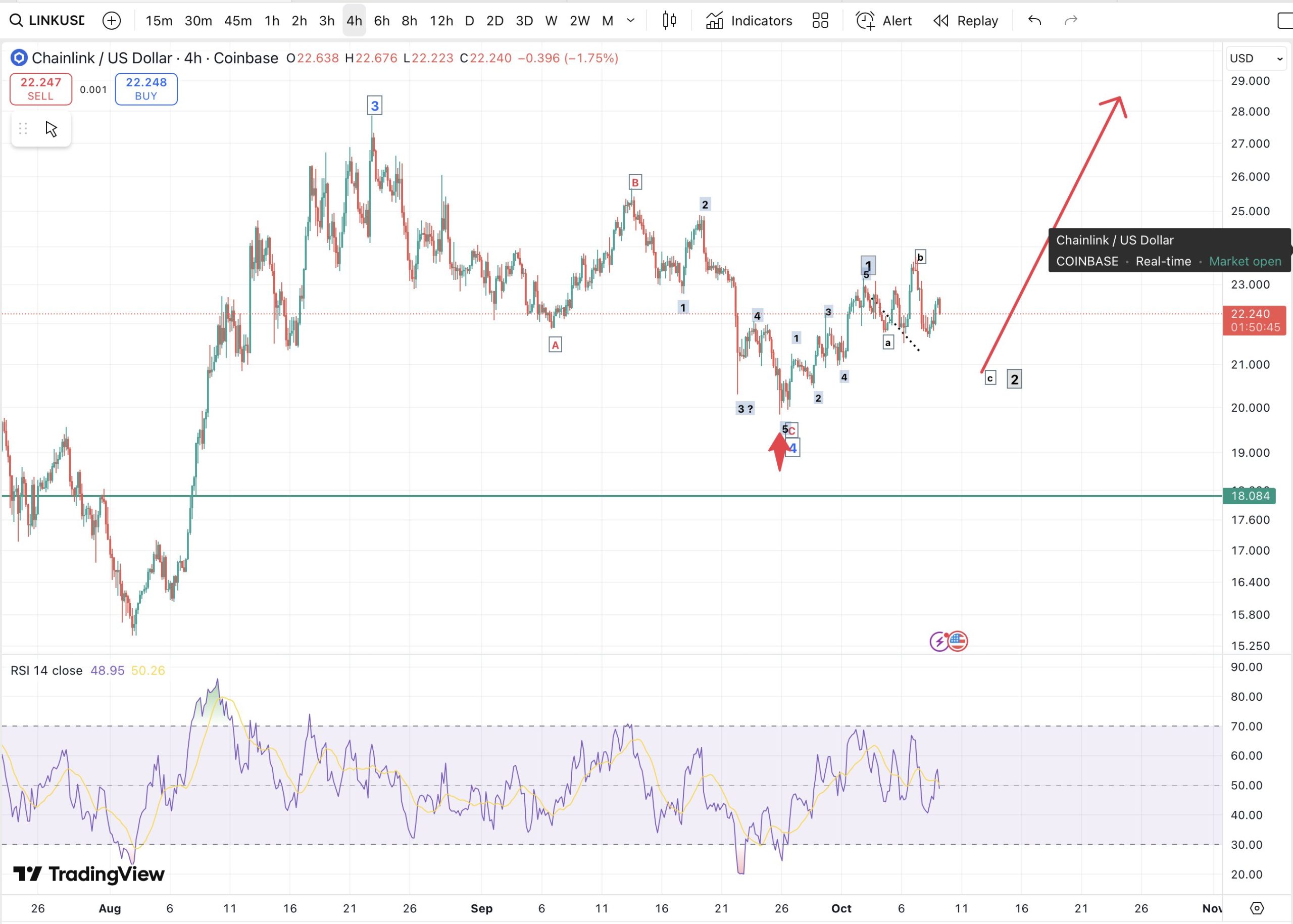Redo the chart action

tap(1071, 21)
